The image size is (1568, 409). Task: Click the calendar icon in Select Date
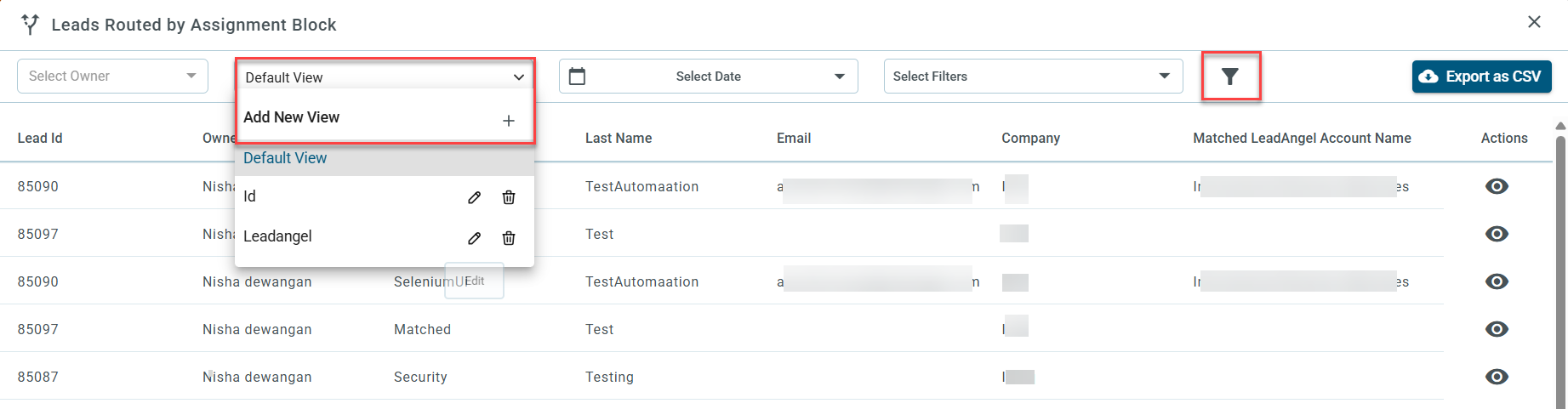click(x=577, y=77)
